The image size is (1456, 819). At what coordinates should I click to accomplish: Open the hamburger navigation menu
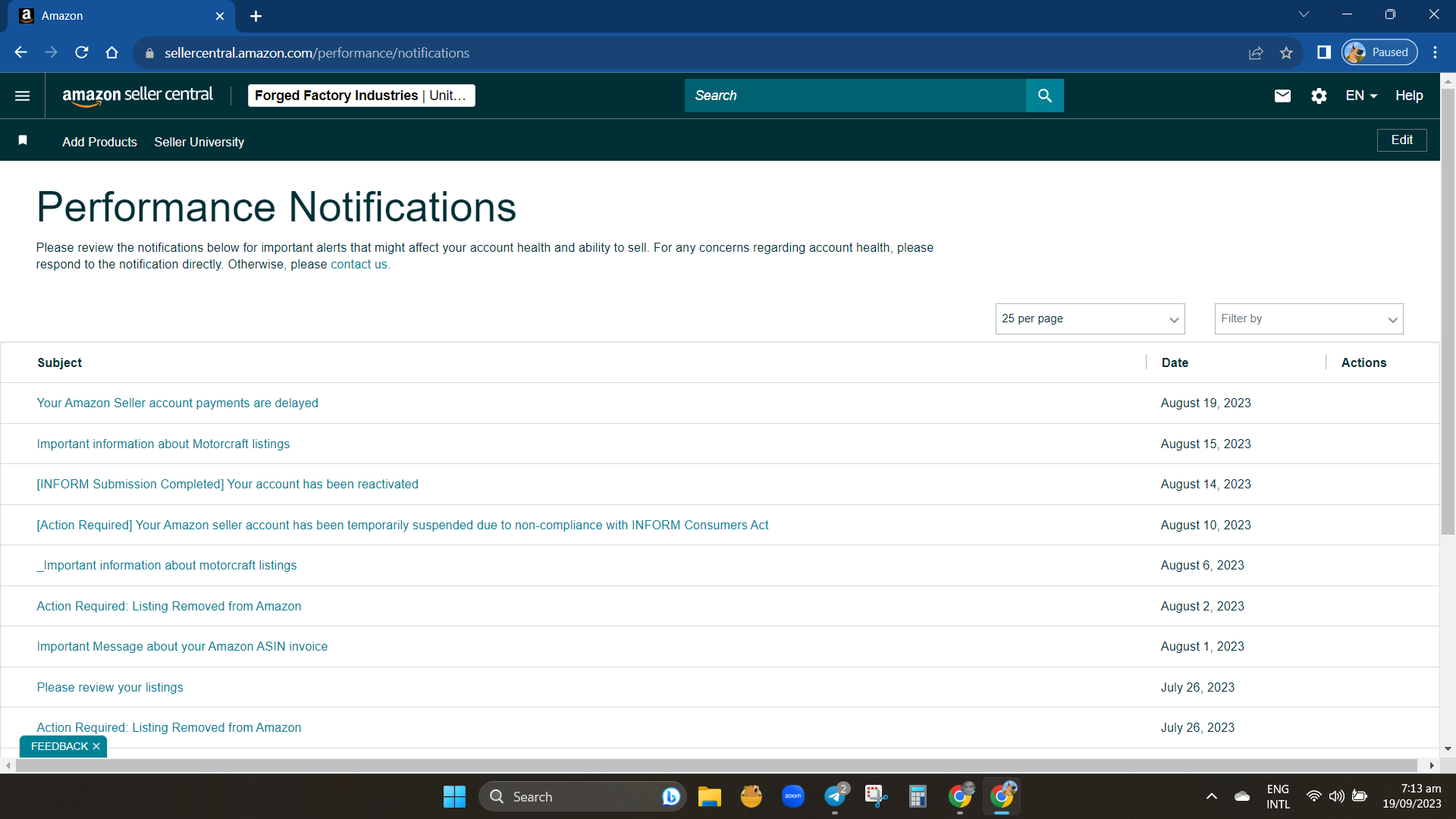pos(23,96)
